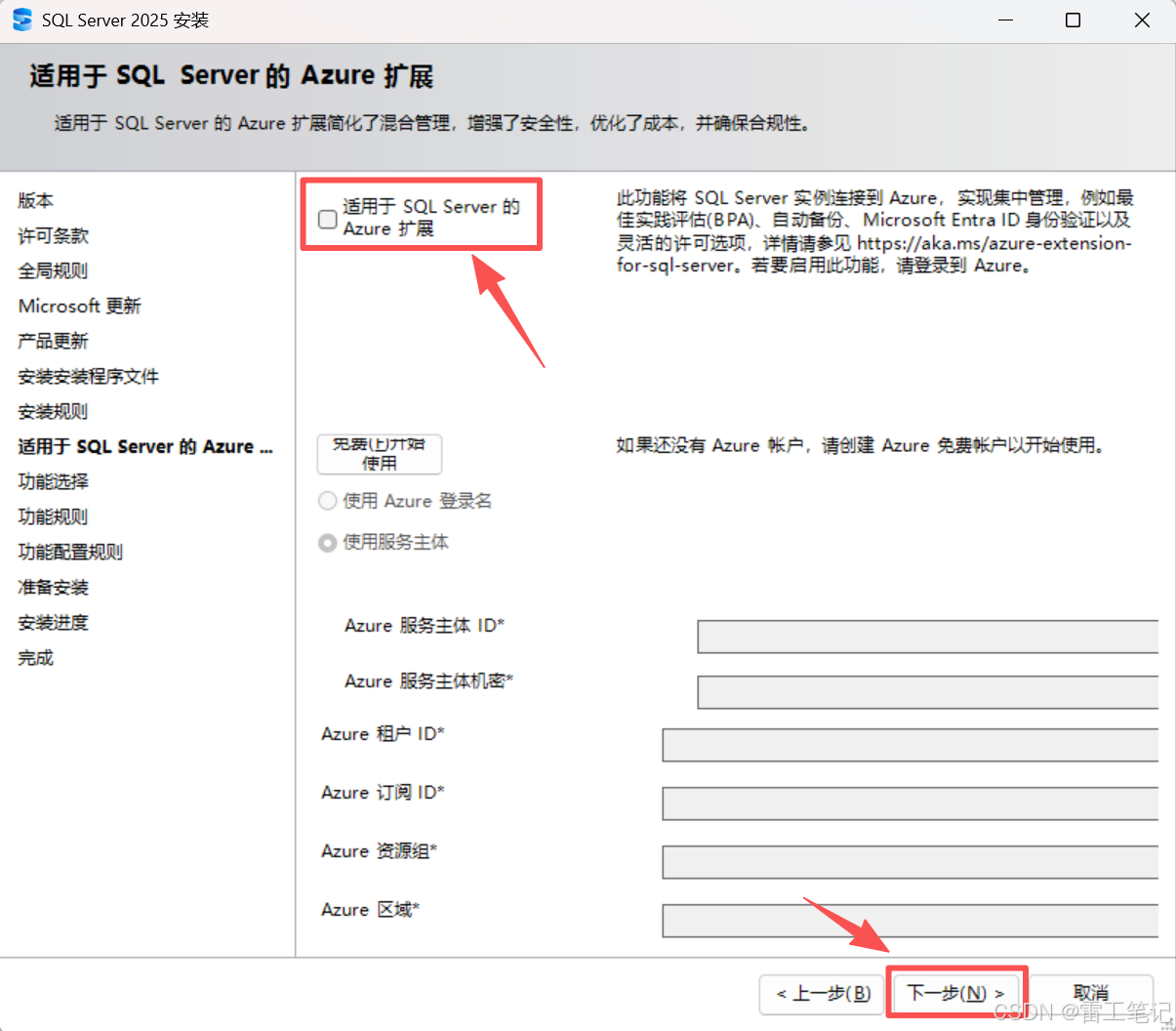Image resolution: width=1176 pixels, height=1031 pixels.
Task: Select the bold 适用于 SQL Server 的 Azure step
Action: pos(145,446)
